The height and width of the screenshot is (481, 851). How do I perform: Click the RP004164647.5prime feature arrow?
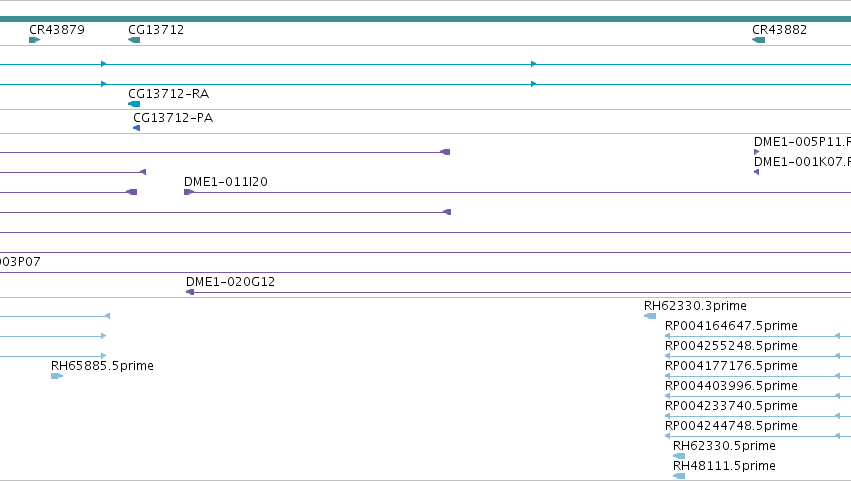point(668,336)
